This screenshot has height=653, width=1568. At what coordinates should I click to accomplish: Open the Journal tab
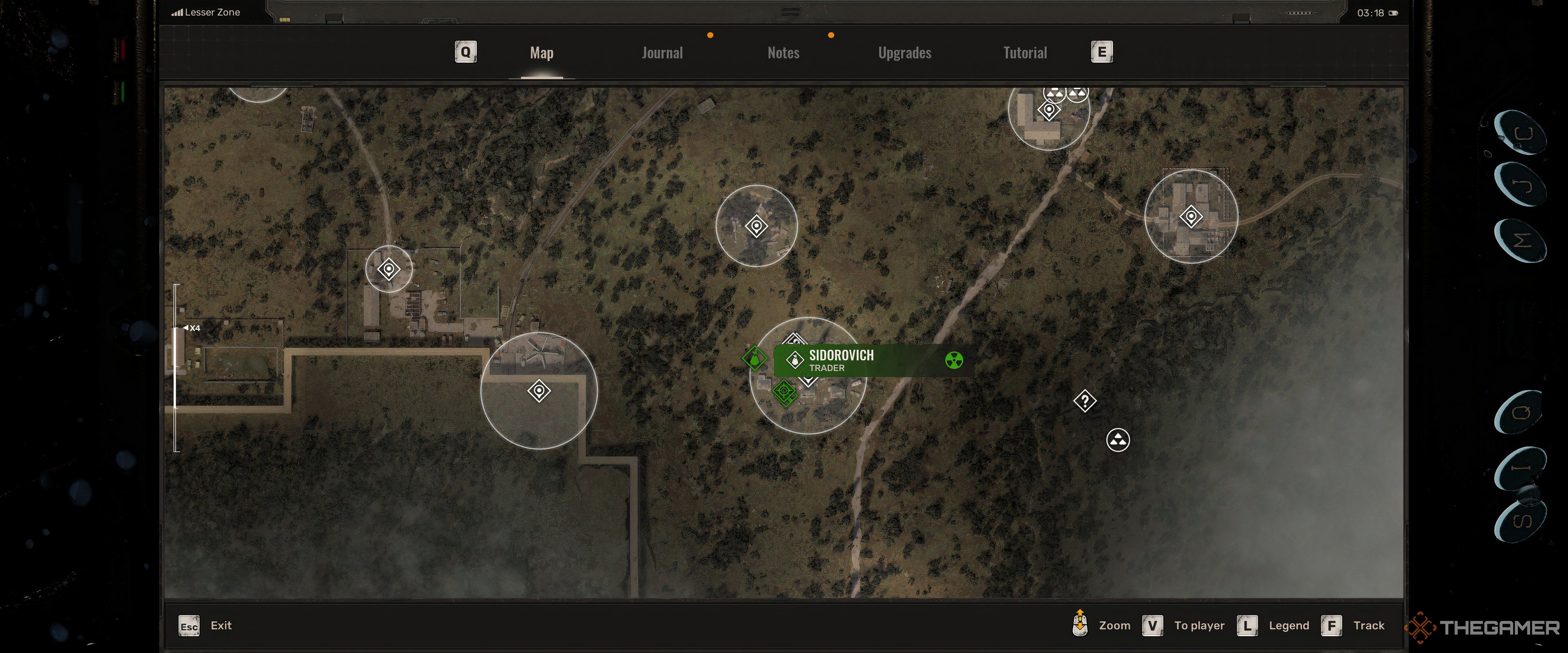coord(662,52)
